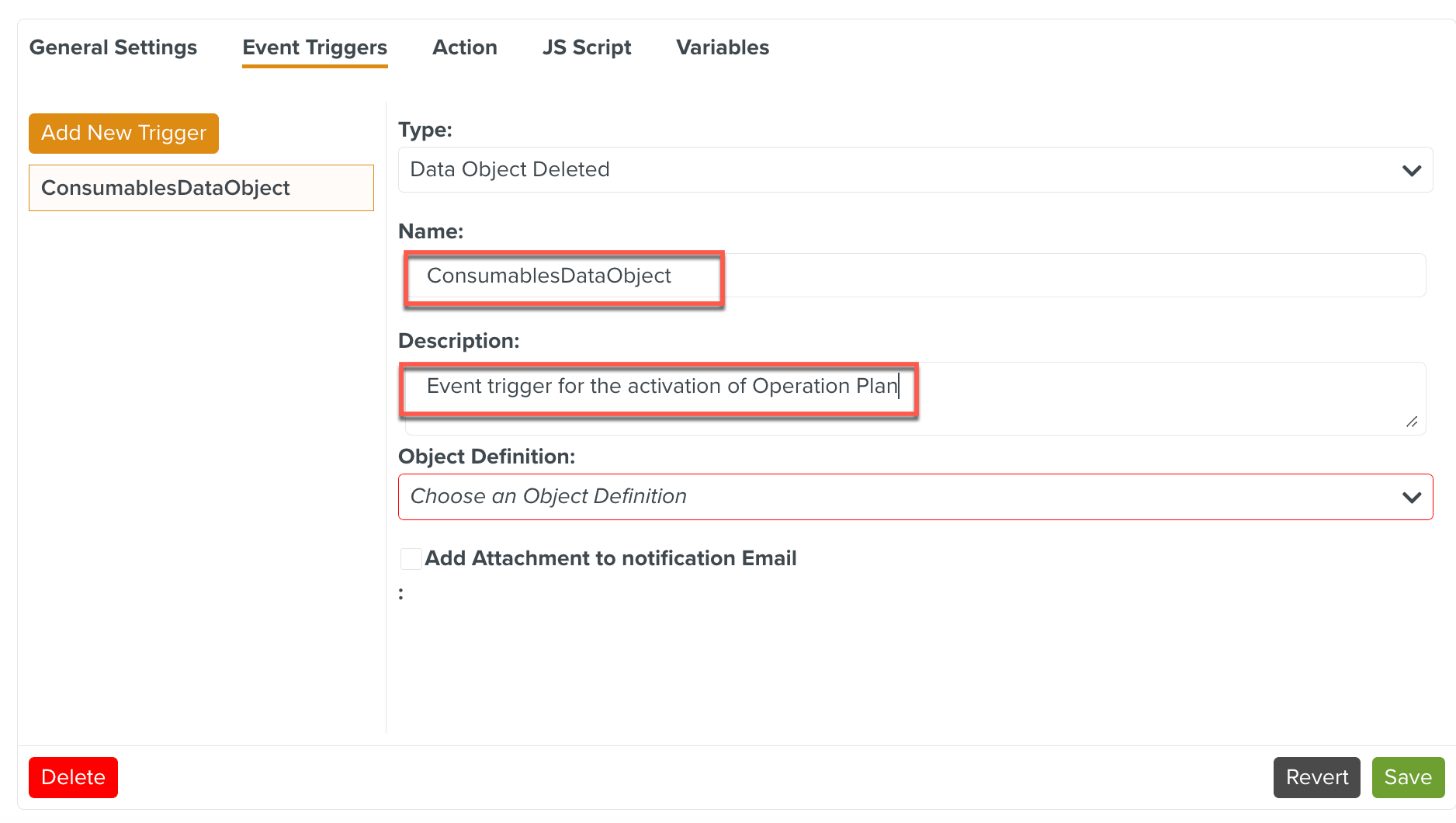Focus the Name input field

tap(914, 276)
